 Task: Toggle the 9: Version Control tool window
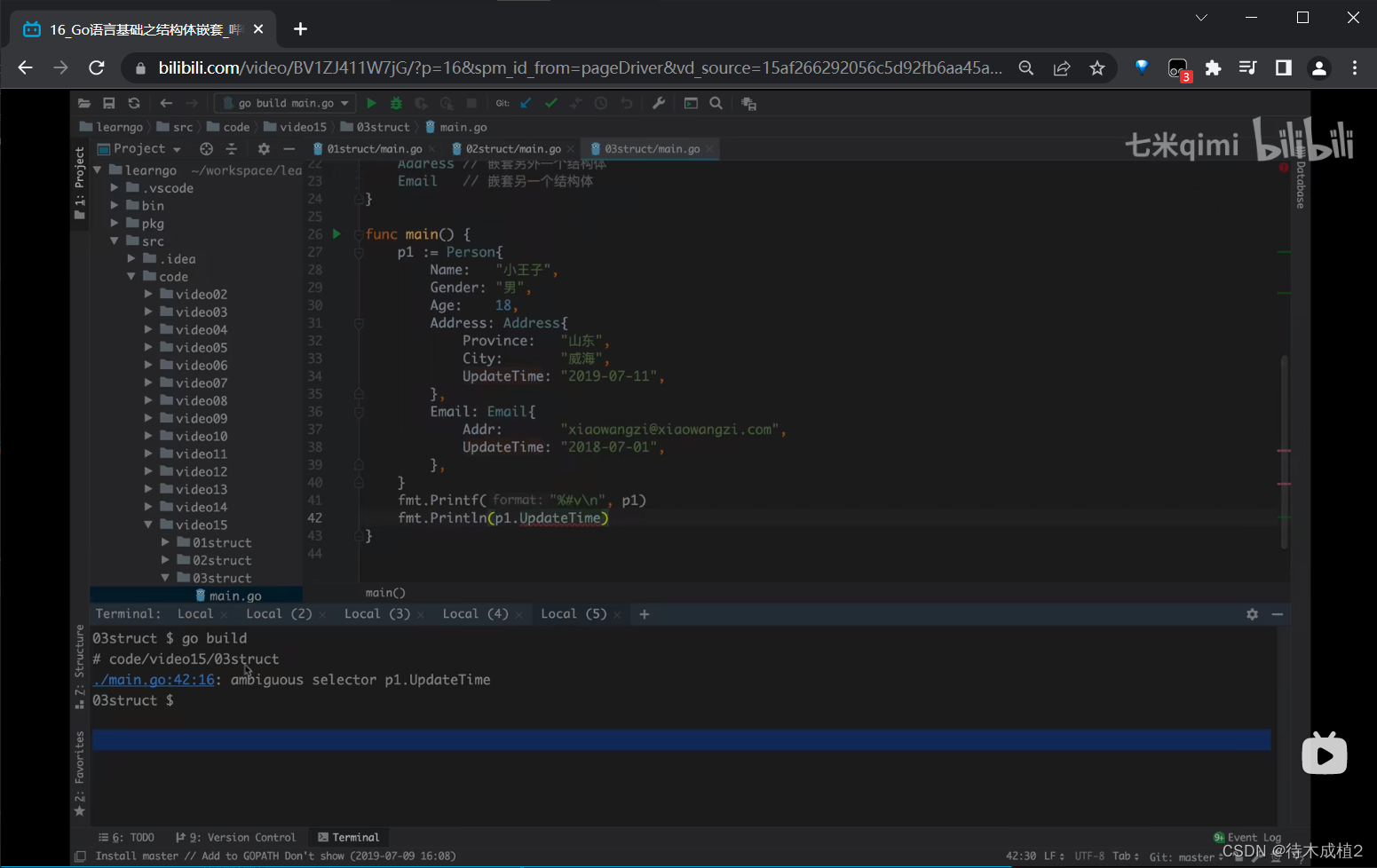pyautogui.click(x=235, y=838)
